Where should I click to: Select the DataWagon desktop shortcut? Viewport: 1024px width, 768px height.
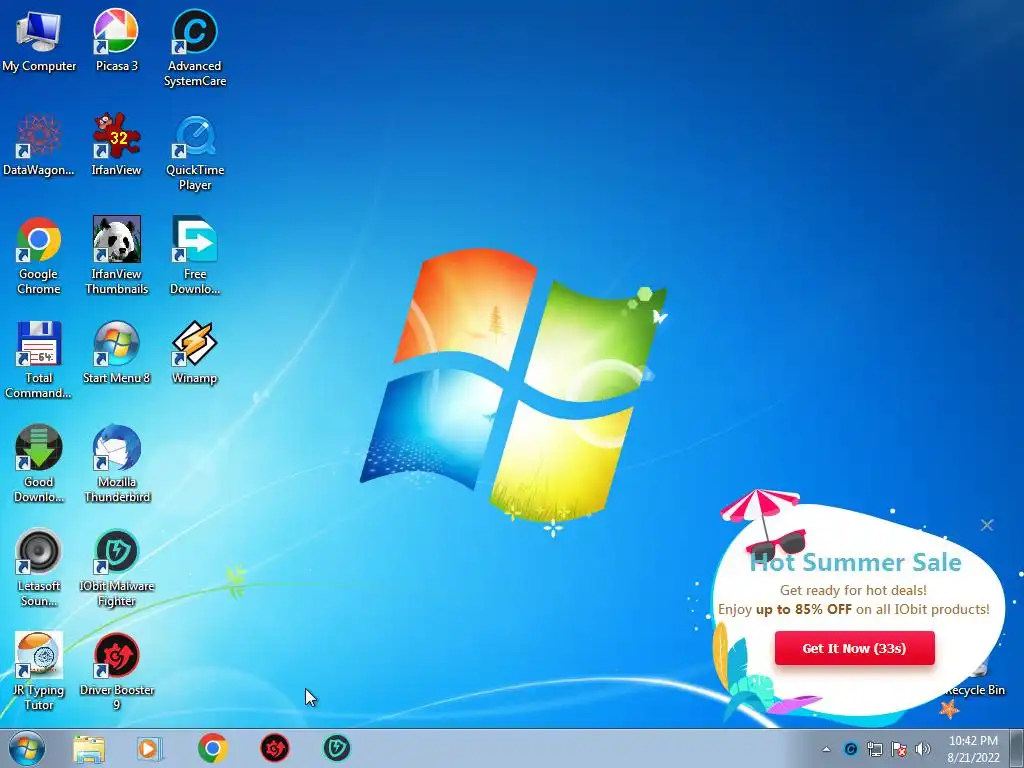39,145
